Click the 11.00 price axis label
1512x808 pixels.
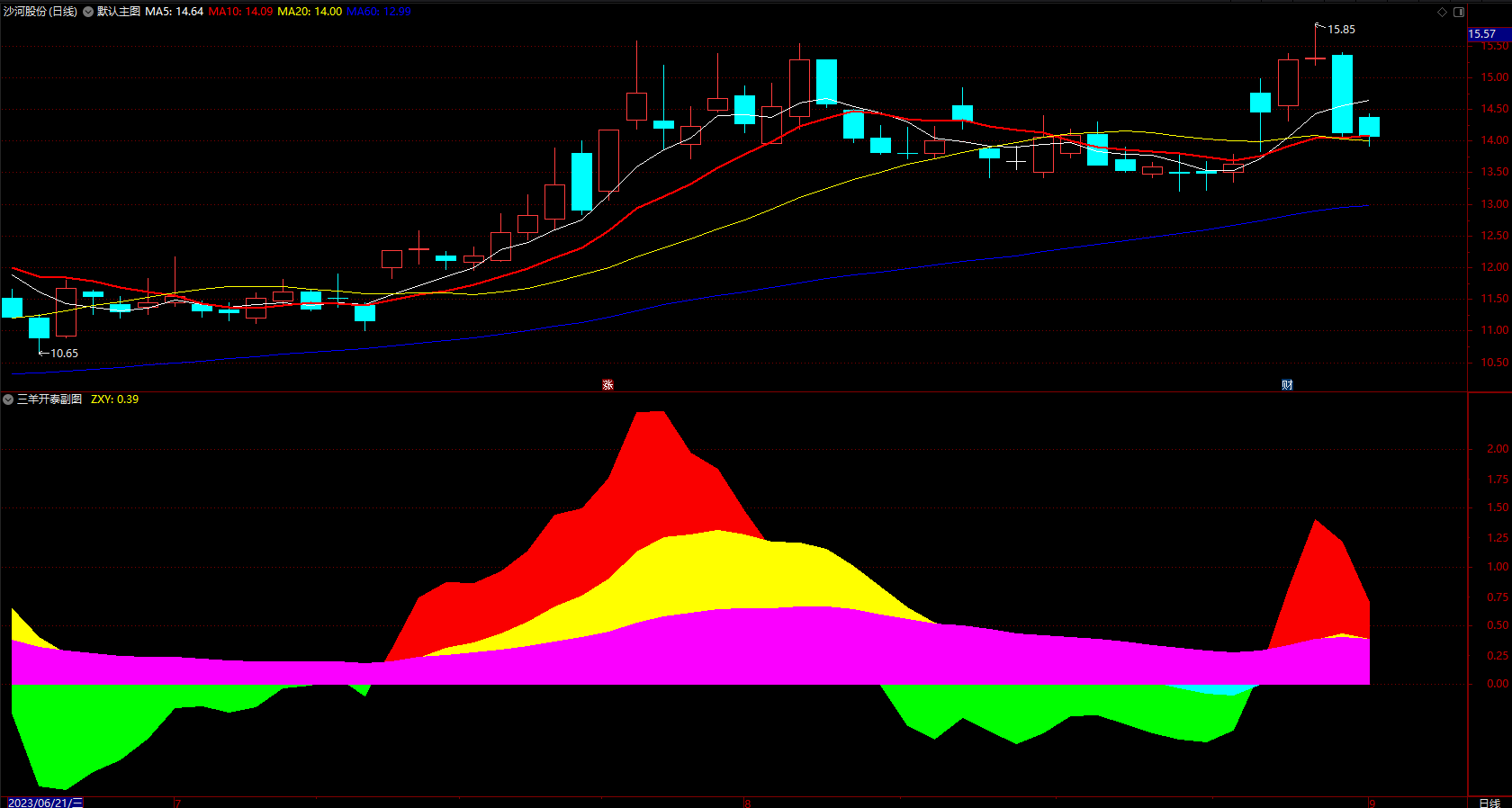point(1495,330)
